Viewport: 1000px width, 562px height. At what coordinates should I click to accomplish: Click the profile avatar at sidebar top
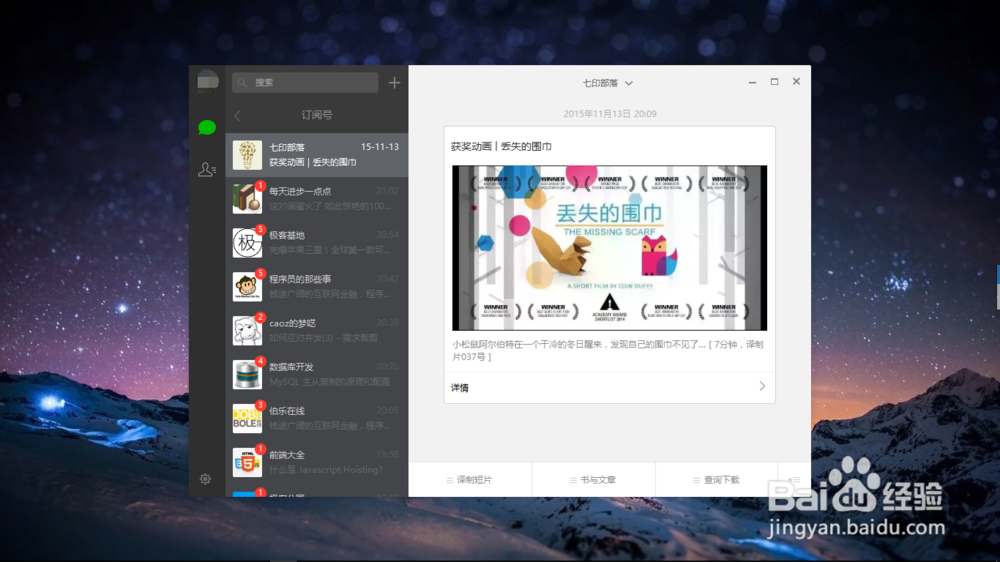pos(208,82)
